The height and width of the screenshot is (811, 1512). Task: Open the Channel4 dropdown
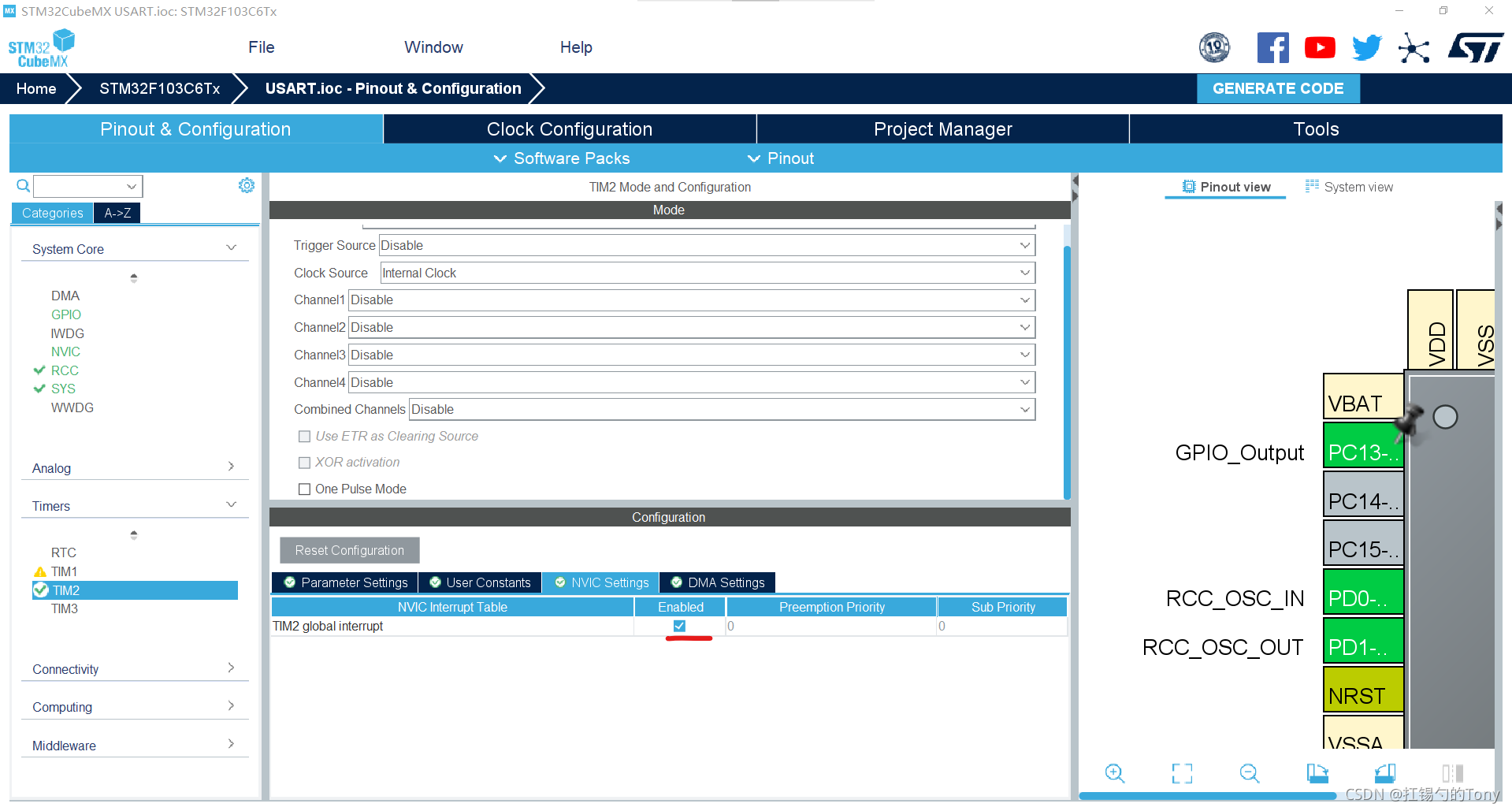pos(692,382)
